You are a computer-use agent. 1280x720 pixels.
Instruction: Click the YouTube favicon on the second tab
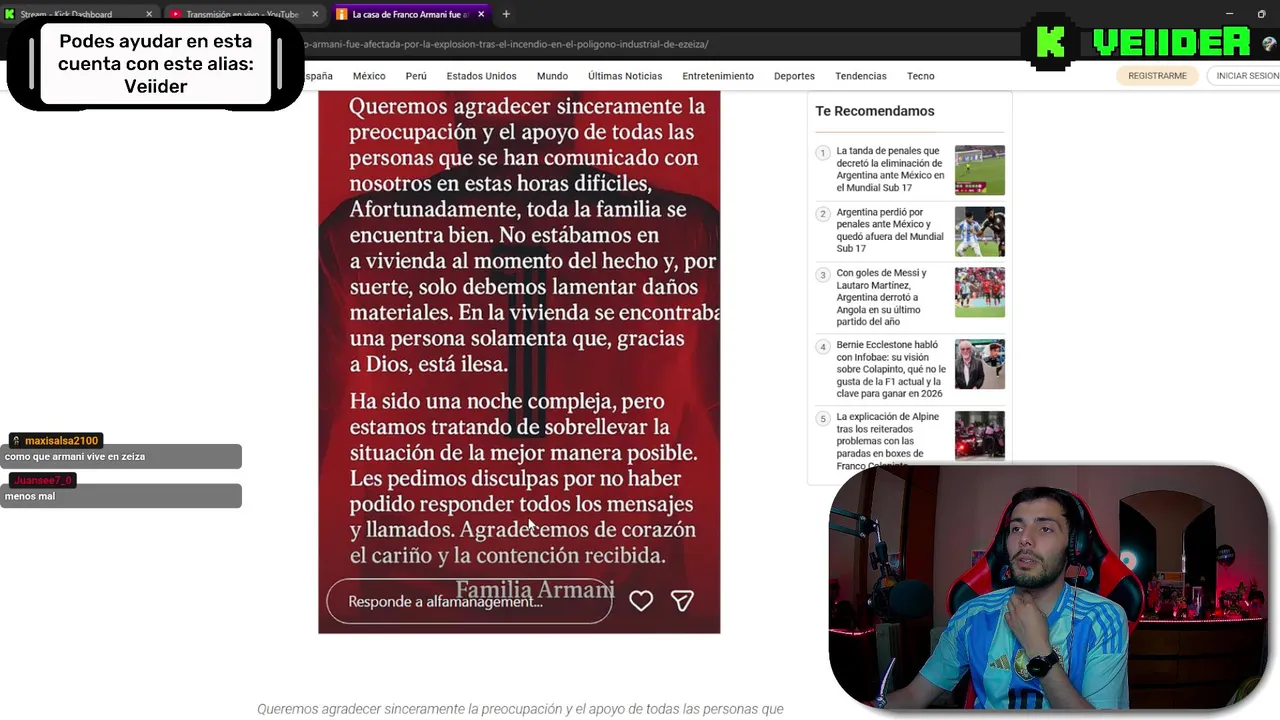(x=176, y=14)
